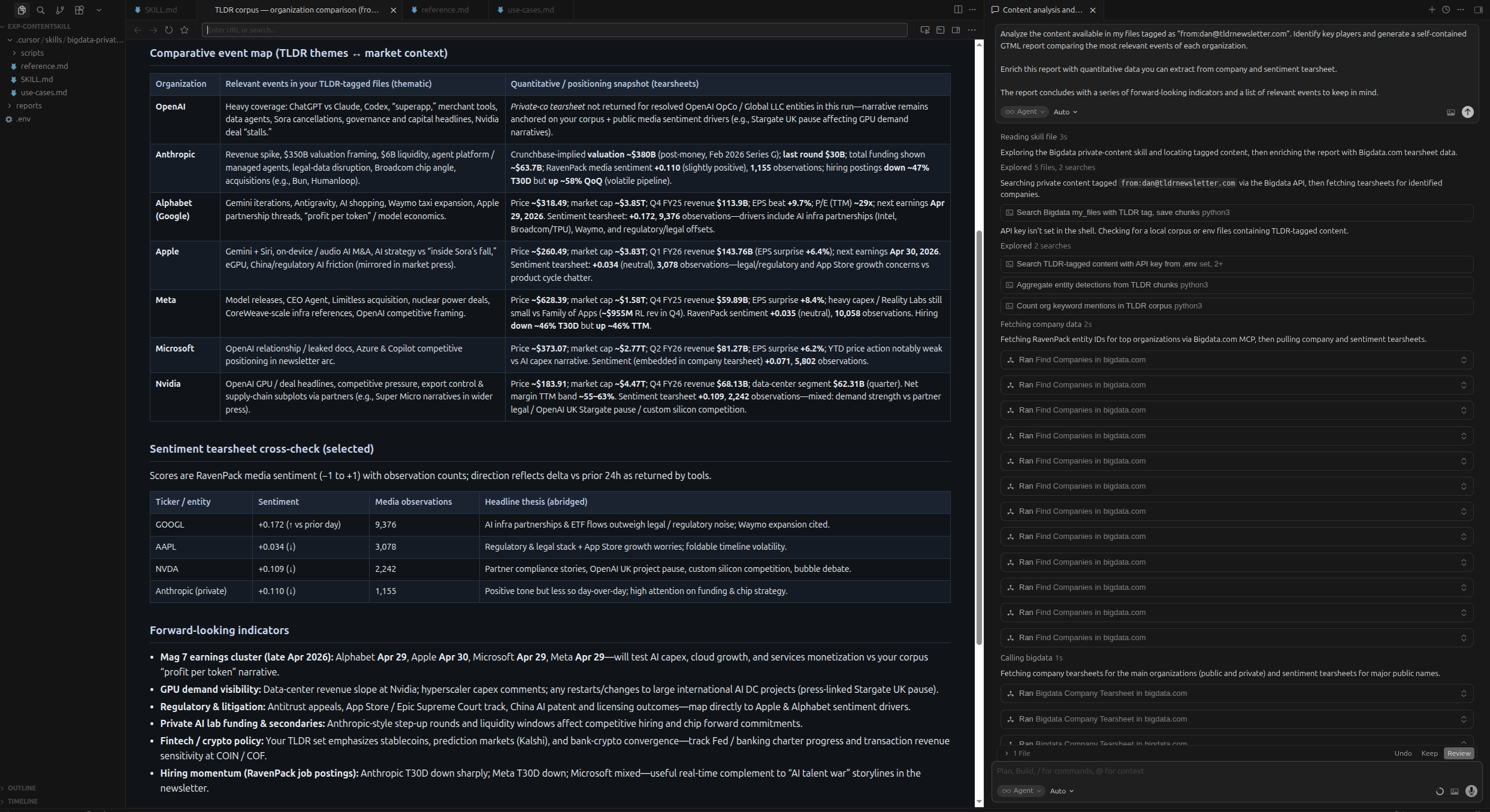Reload the browser preview page

coord(169,30)
